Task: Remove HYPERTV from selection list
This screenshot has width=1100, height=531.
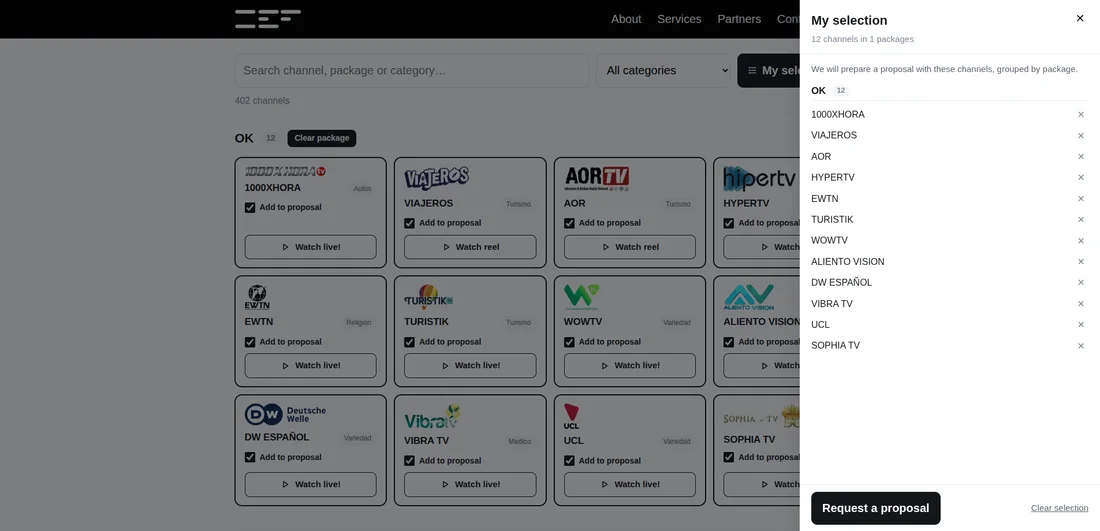Action: click(1080, 177)
